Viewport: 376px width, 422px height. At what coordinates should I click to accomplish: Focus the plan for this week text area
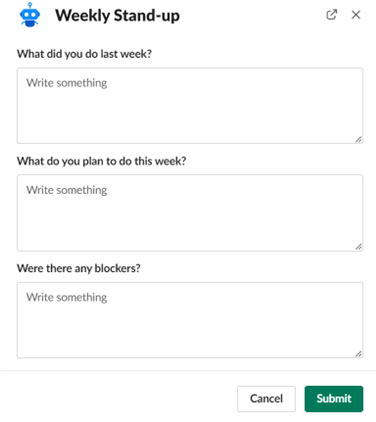pos(190,213)
